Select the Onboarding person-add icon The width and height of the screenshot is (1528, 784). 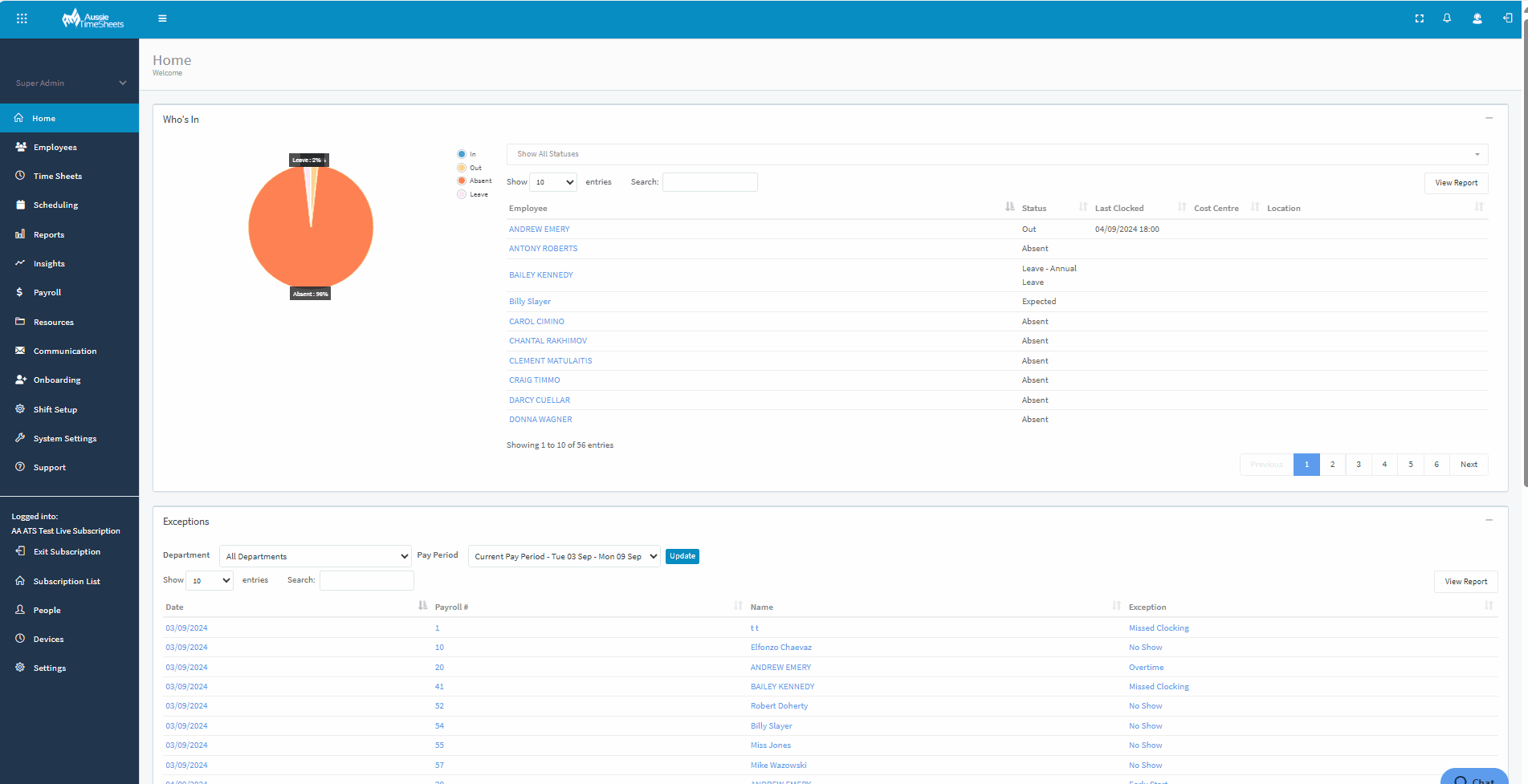point(20,380)
